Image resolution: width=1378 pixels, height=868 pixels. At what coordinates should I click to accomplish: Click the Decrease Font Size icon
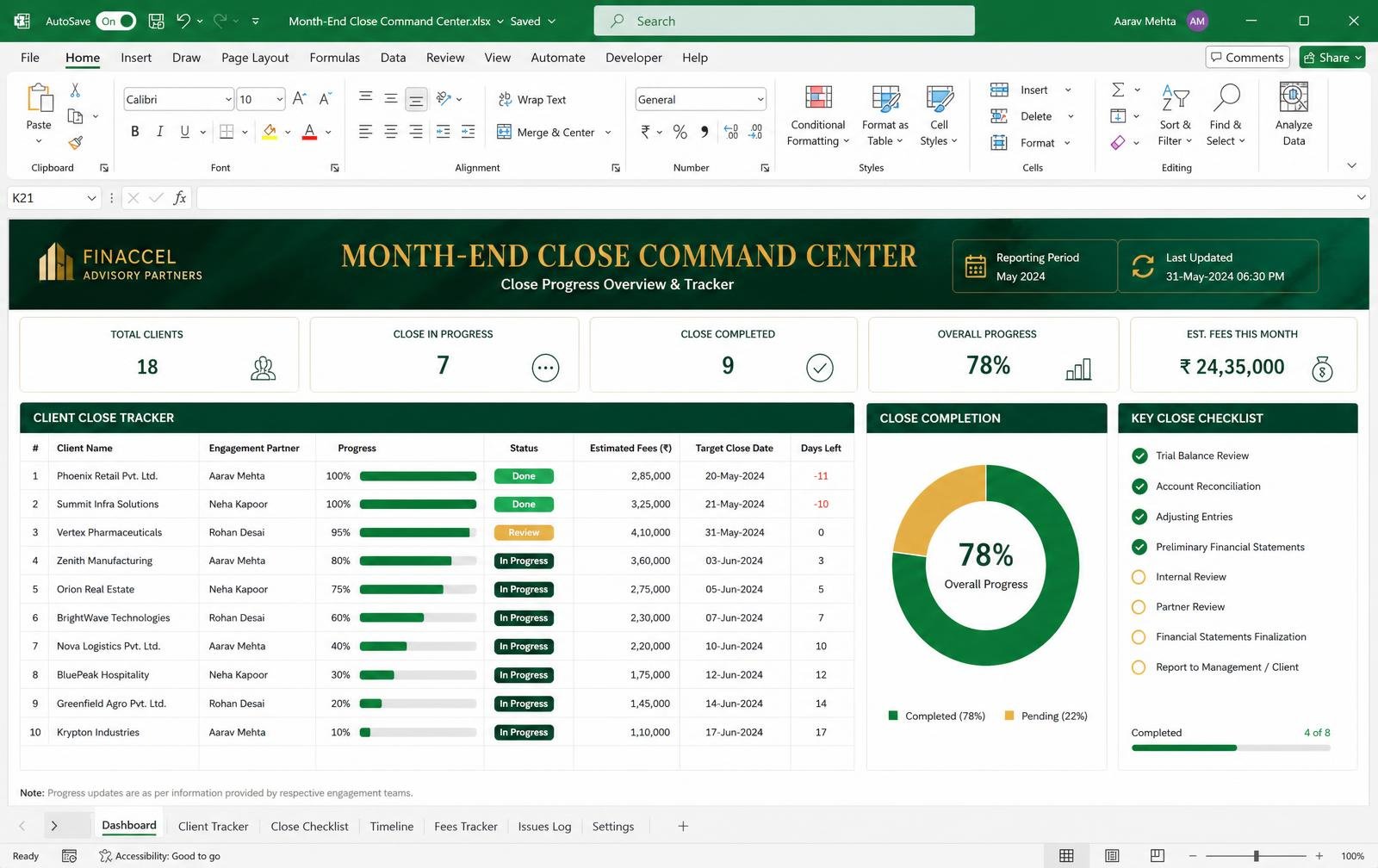tap(325, 99)
